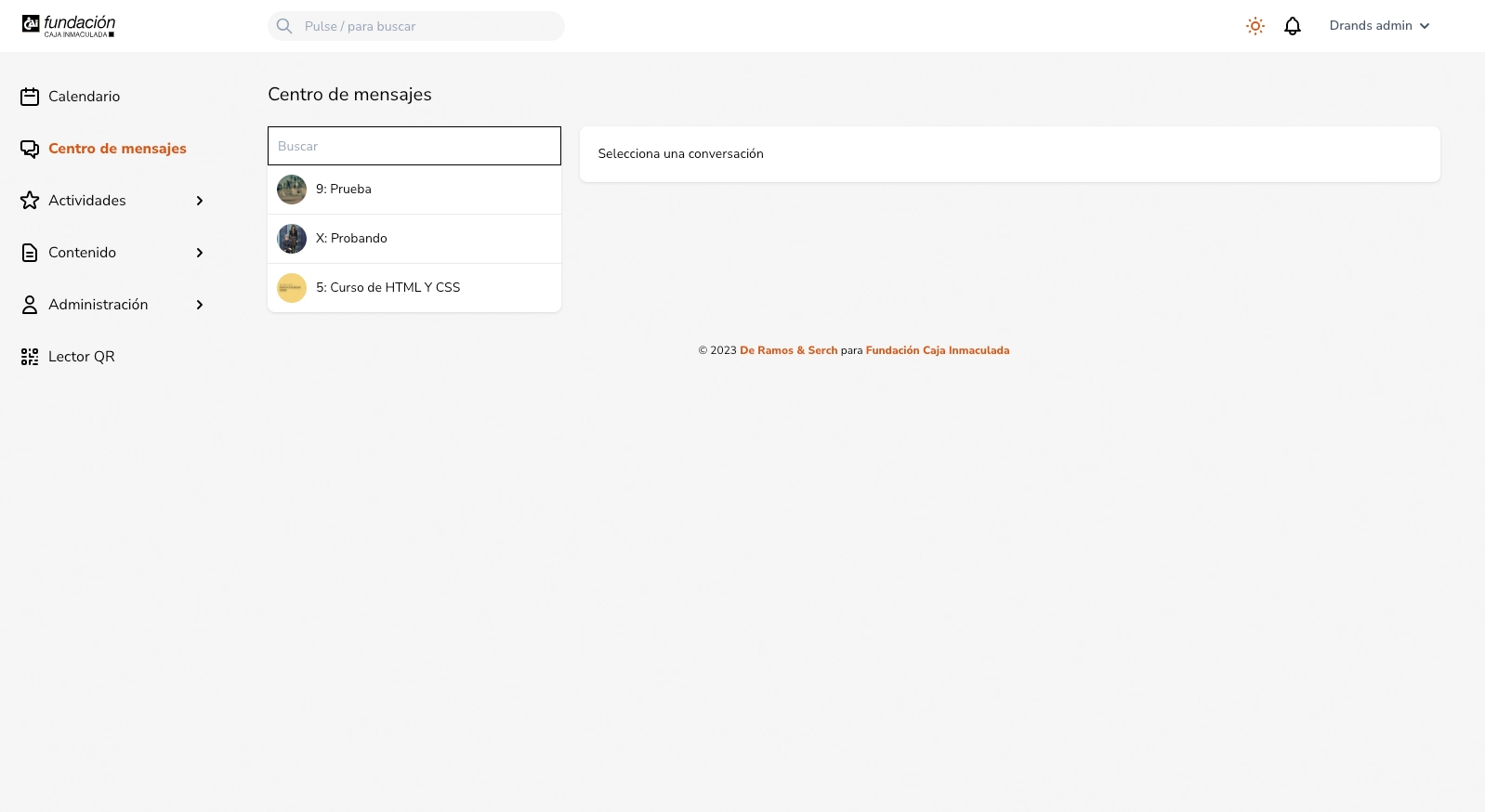Viewport: 1485px width, 812px height.
Task: Click the Fundación Caja Inmaculada logo
Action: [x=69, y=26]
